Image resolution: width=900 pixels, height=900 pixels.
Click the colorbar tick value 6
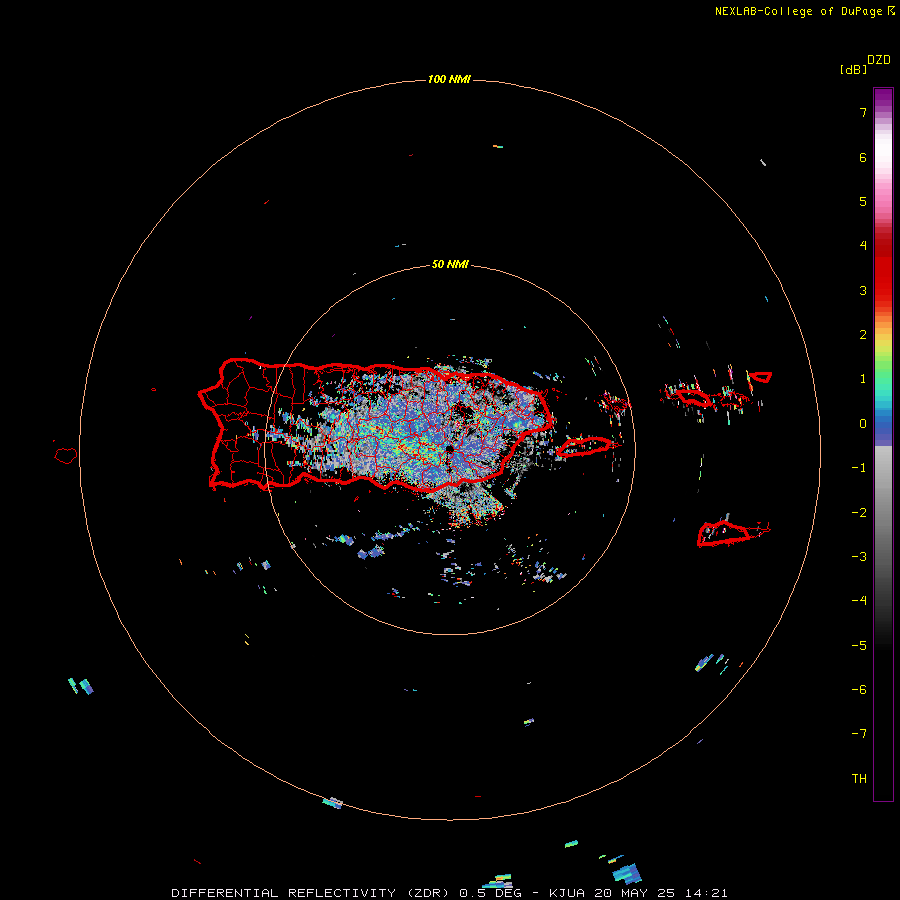click(862, 157)
